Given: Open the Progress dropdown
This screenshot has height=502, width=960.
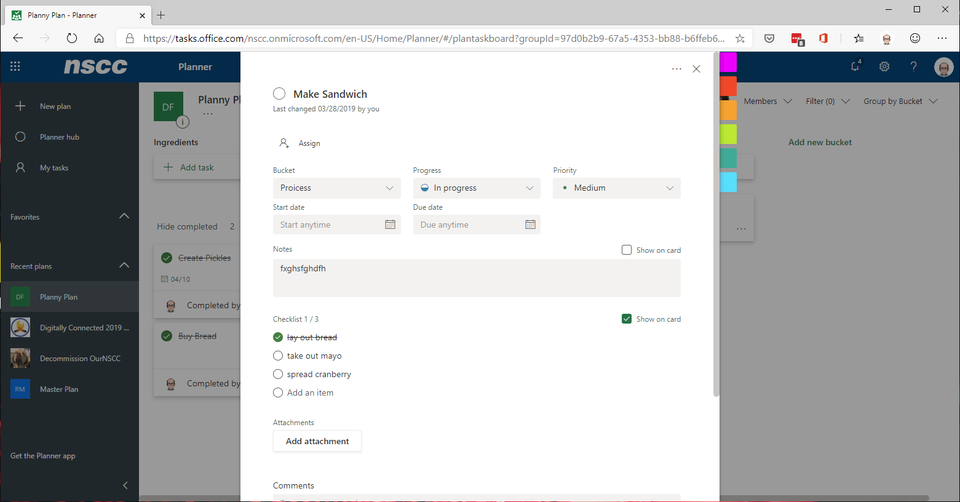Looking at the screenshot, I should point(477,188).
